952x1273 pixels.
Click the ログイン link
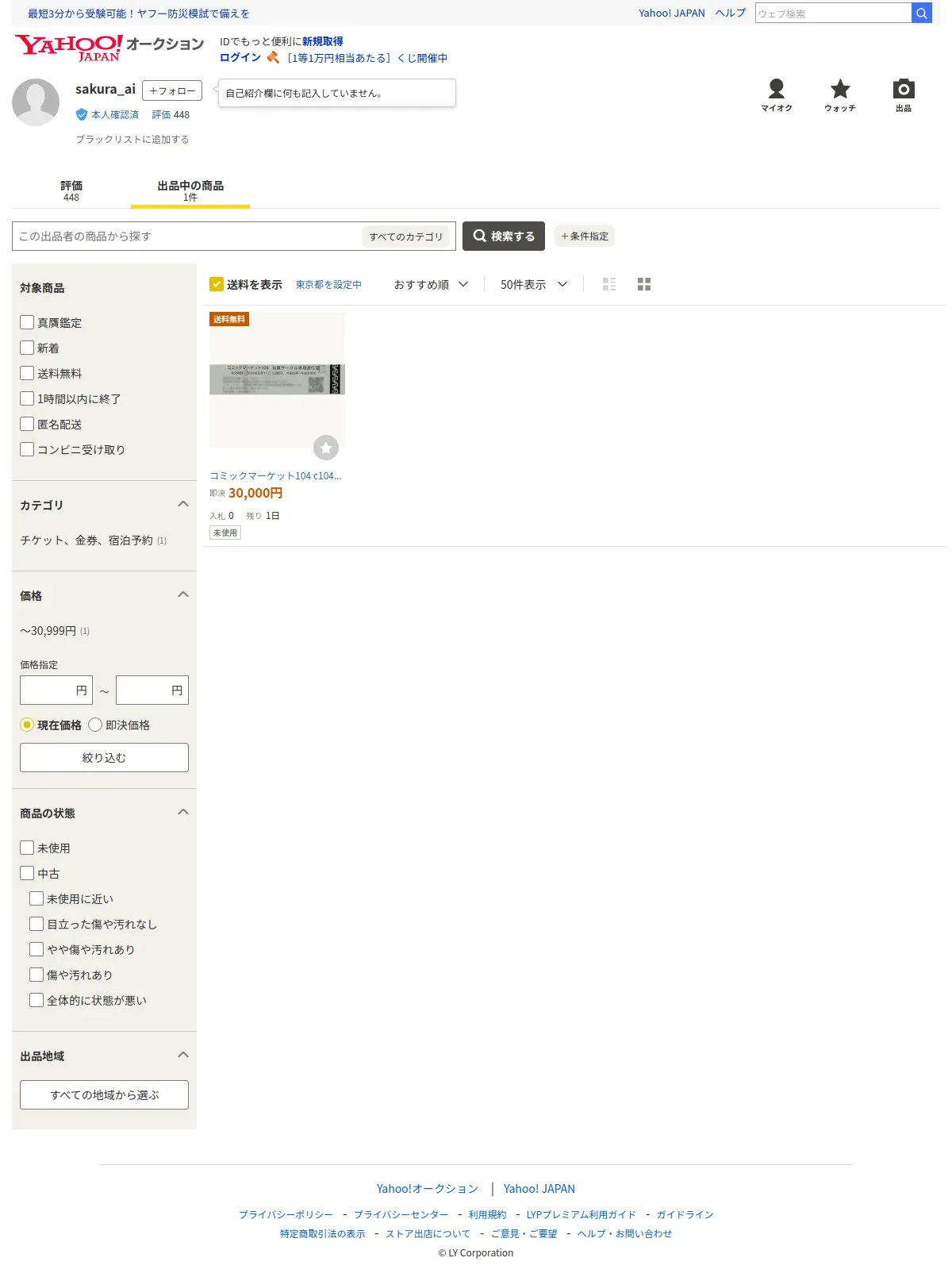click(x=240, y=58)
